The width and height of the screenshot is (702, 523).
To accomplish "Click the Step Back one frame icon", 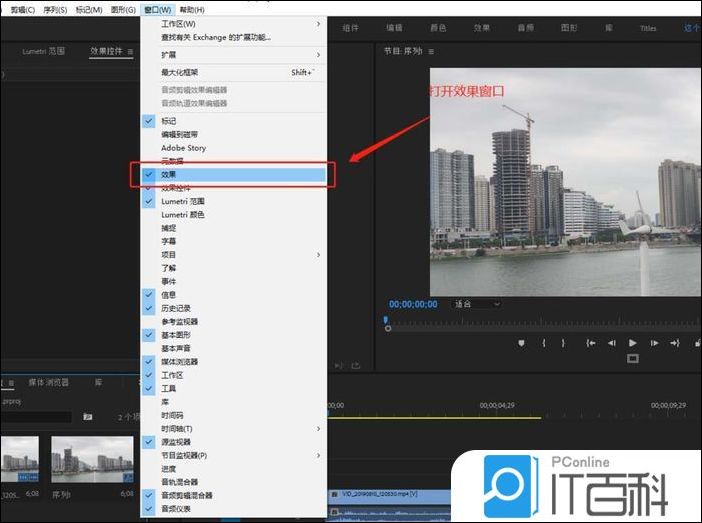I will (611, 343).
